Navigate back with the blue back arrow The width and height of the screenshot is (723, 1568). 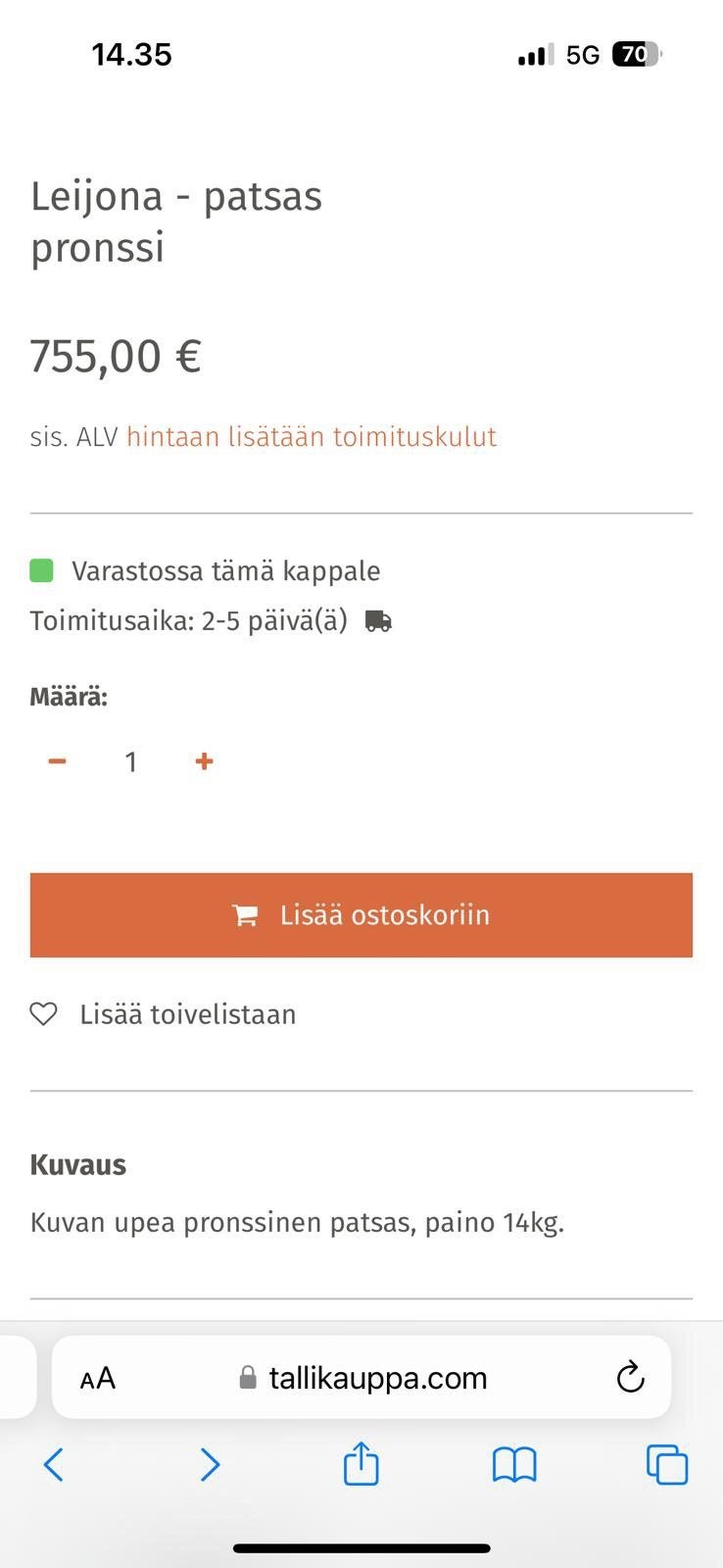click(x=54, y=1464)
